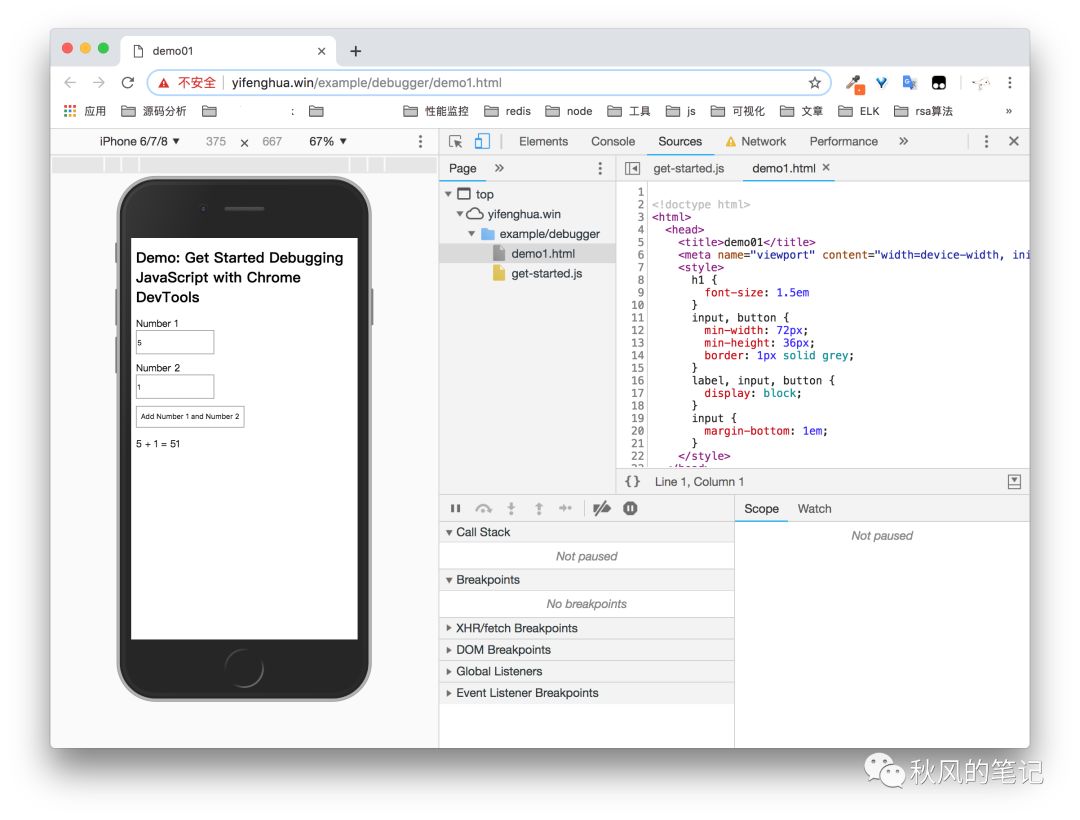Screen dimensions: 1080x820
Task: Click the black mask extension icon
Action: pyautogui.click(x=938, y=83)
